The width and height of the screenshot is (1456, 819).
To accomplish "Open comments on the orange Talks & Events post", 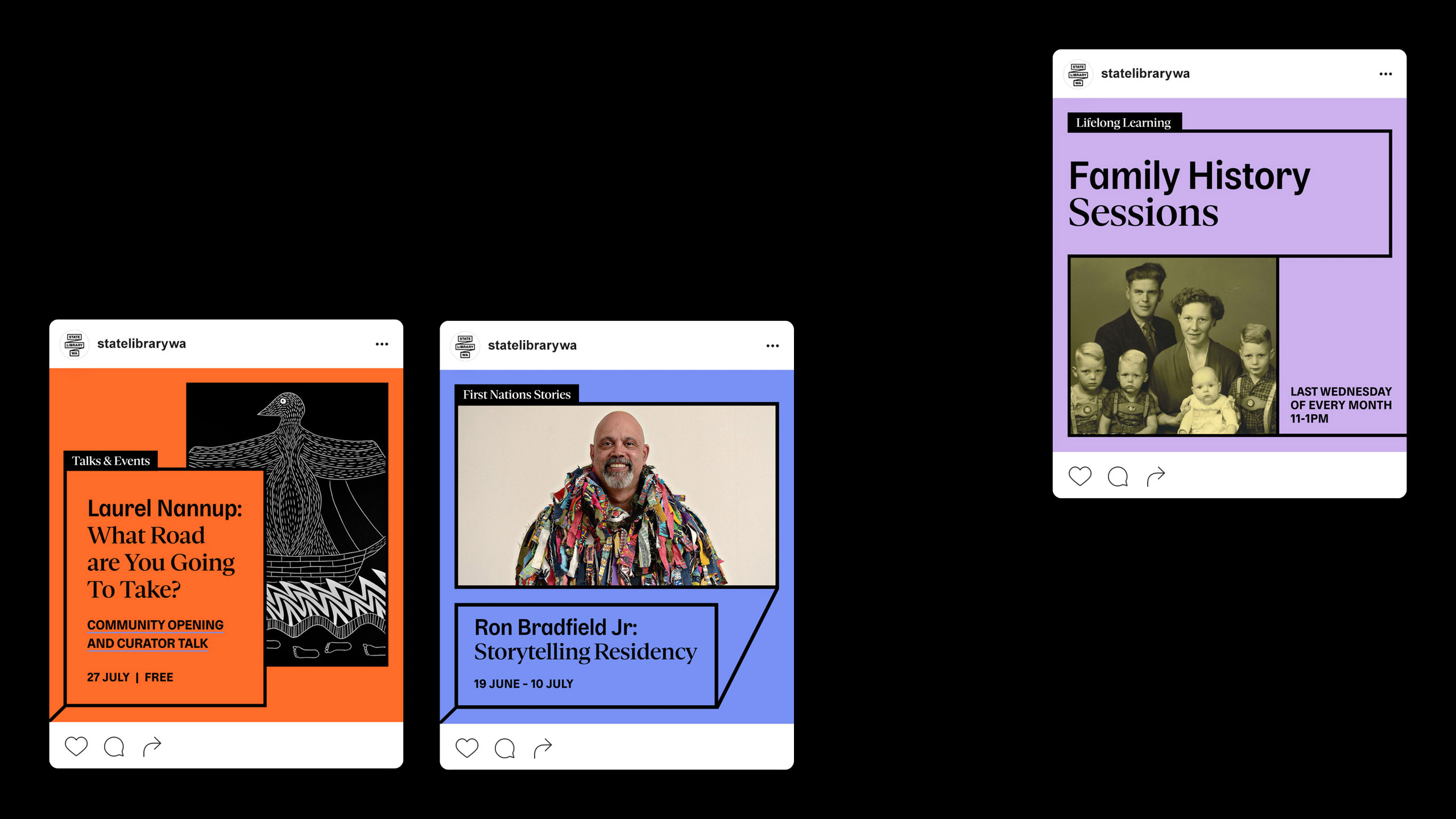I will click(114, 746).
